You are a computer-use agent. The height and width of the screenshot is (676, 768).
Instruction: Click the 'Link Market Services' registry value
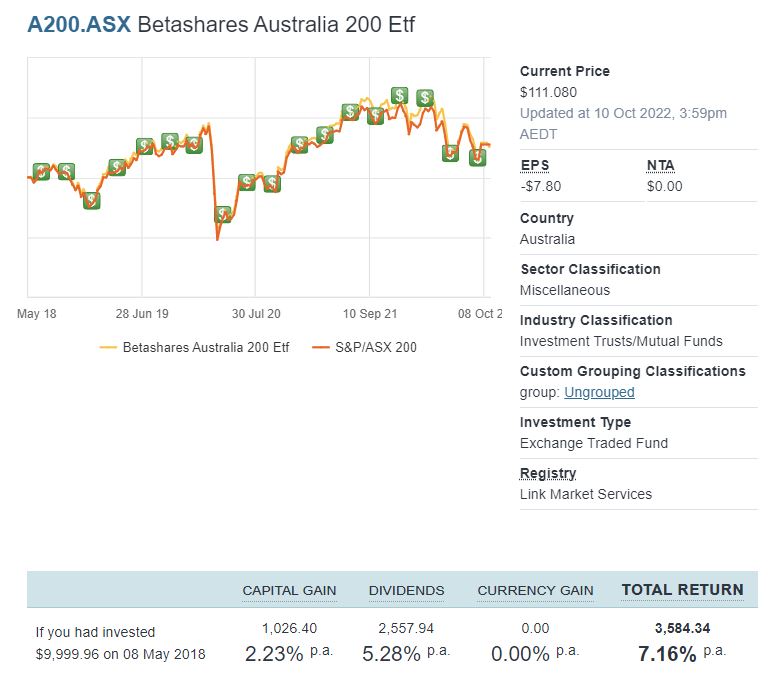pyautogui.click(x=586, y=494)
